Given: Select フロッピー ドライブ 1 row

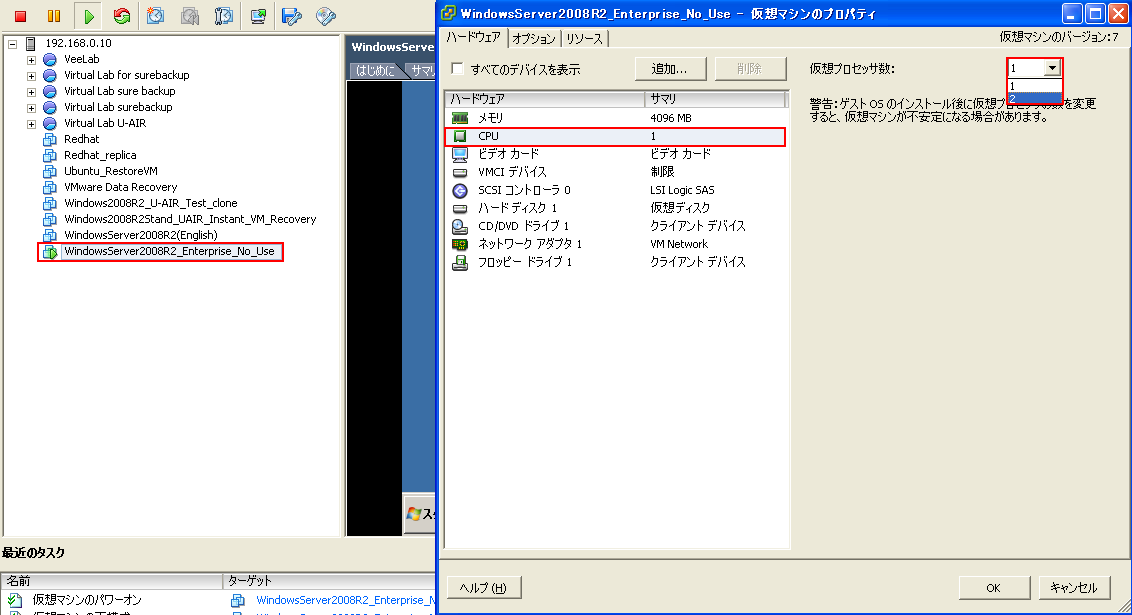Looking at the screenshot, I should tap(615, 262).
